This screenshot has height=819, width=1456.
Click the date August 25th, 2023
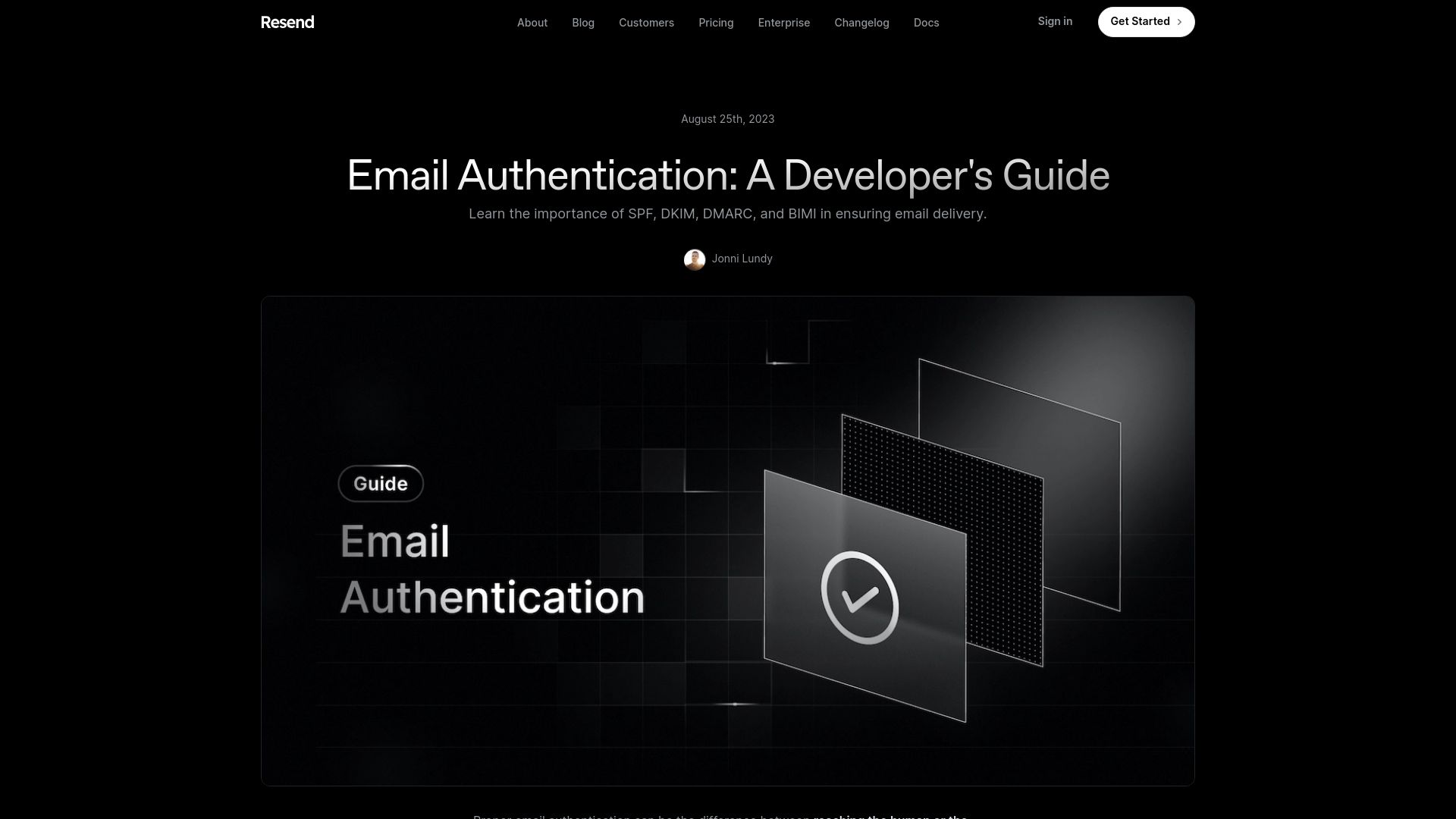pos(728,119)
